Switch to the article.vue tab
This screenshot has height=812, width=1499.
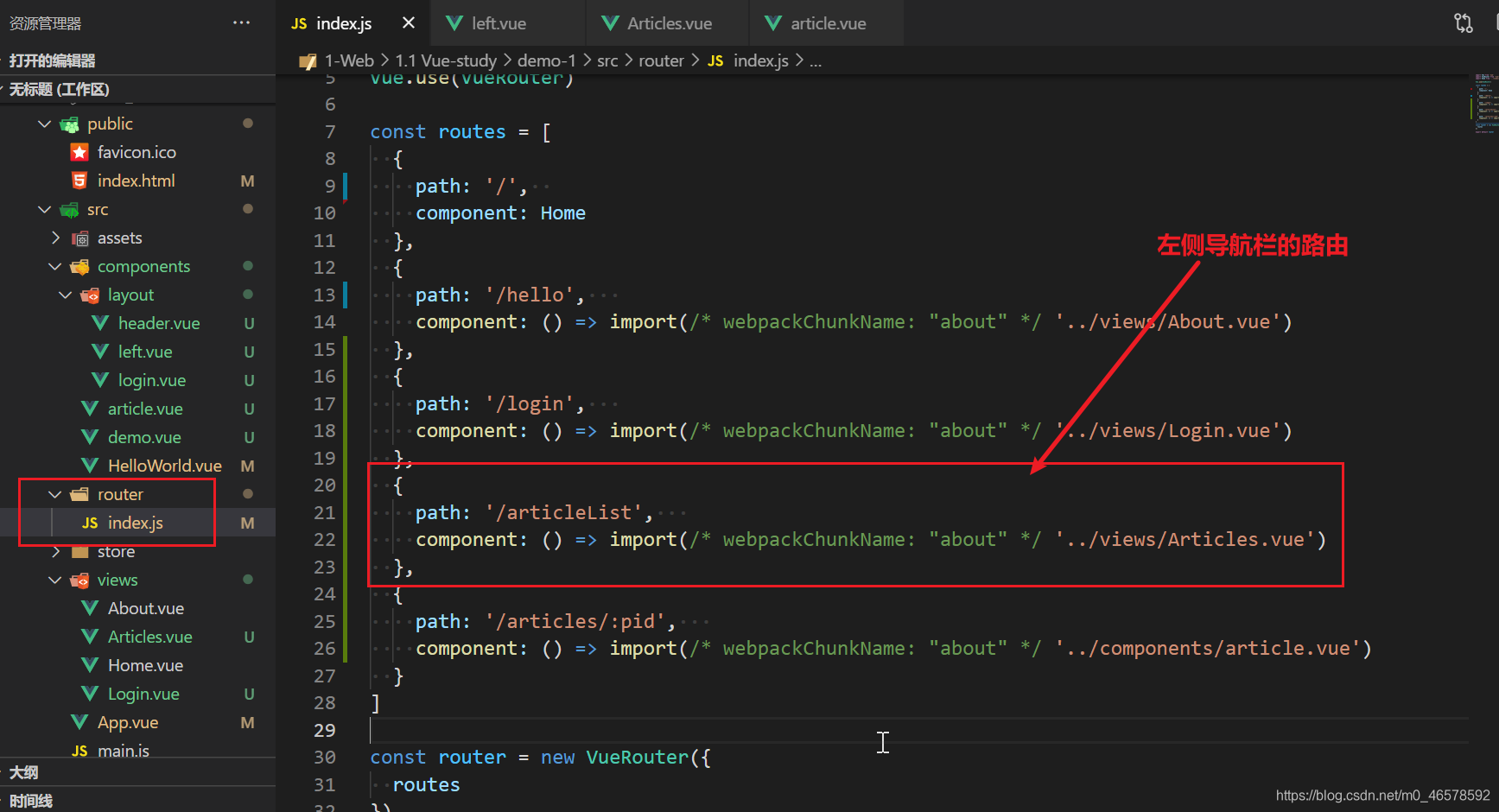coord(828,23)
